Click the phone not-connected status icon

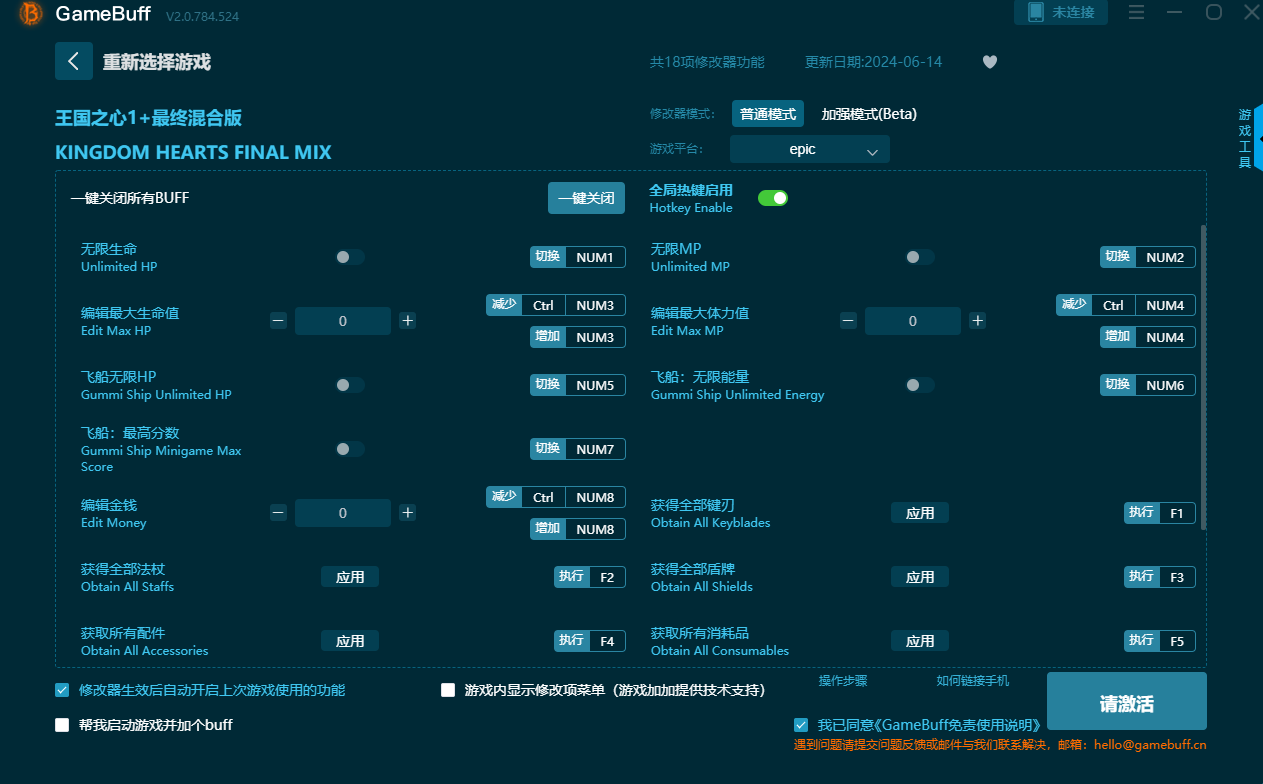pos(1035,12)
